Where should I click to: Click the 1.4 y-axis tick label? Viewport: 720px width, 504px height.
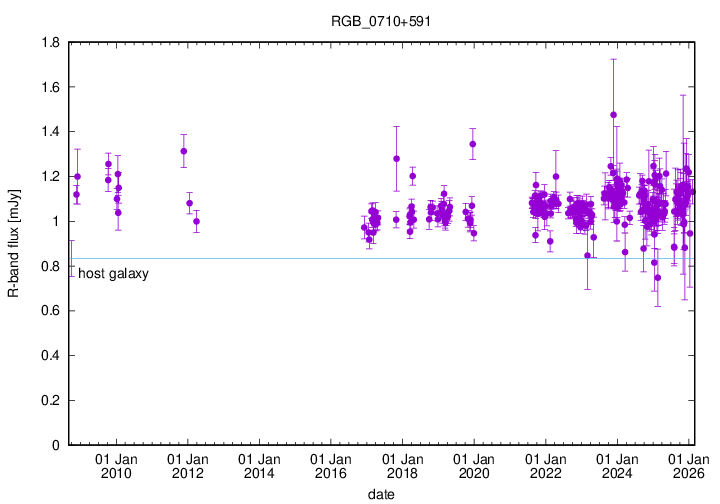pos(50,132)
